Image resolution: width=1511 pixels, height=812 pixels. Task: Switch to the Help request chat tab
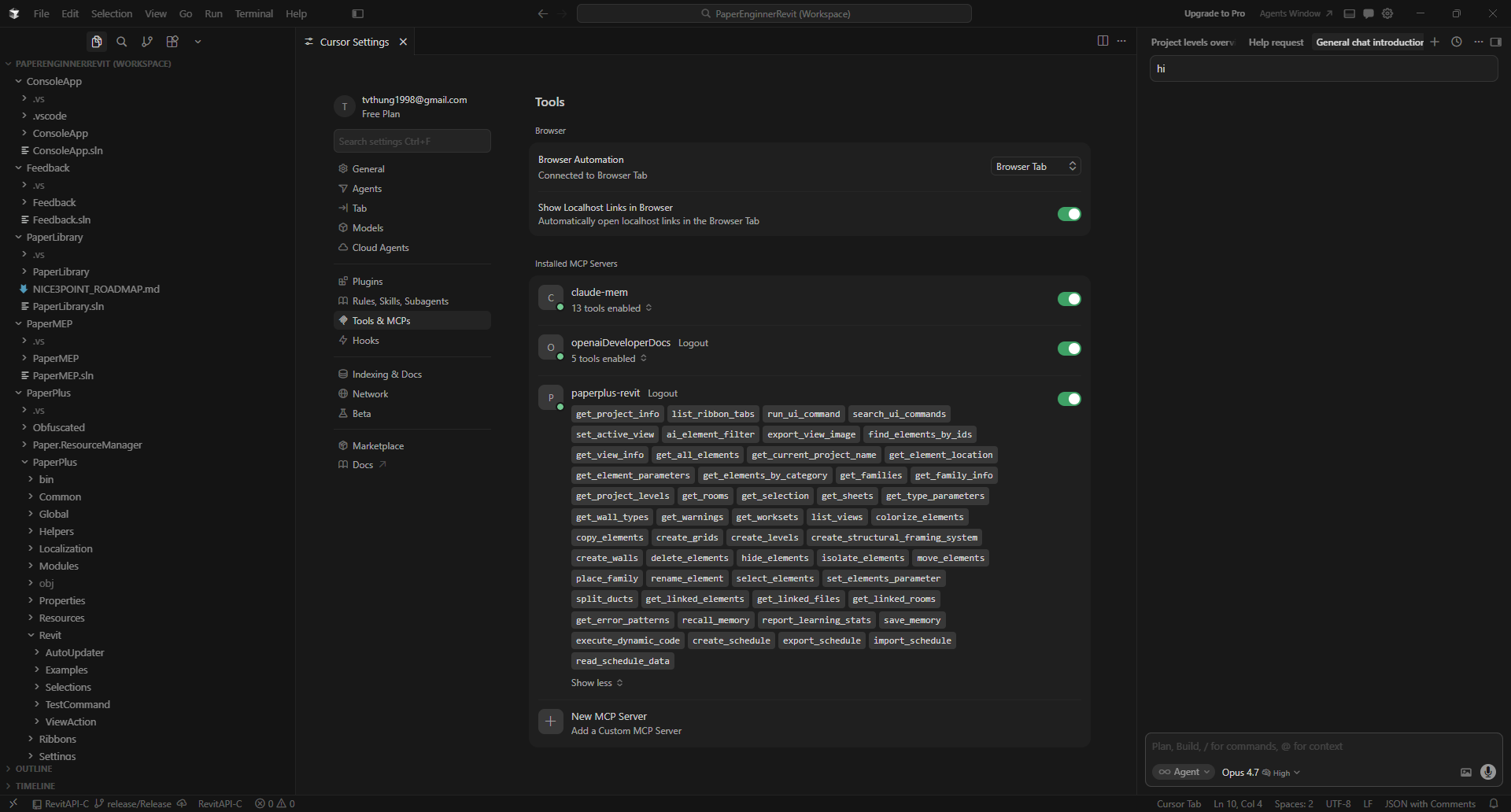(x=1275, y=42)
